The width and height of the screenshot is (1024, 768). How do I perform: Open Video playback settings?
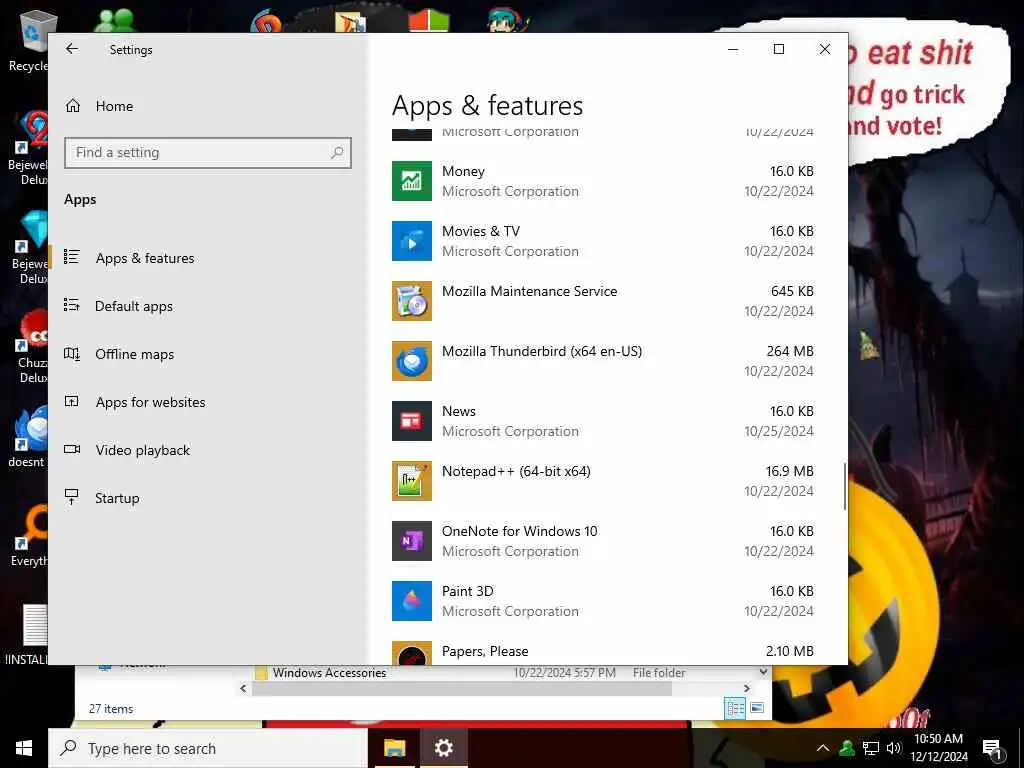(x=142, y=450)
